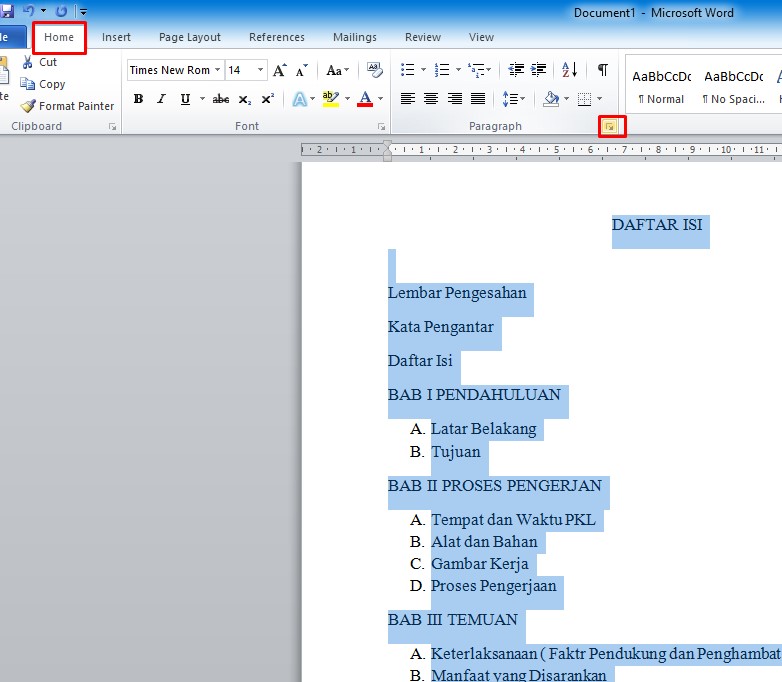This screenshot has height=682, width=782.
Task: Toggle Italic formatting
Action: [x=161, y=99]
